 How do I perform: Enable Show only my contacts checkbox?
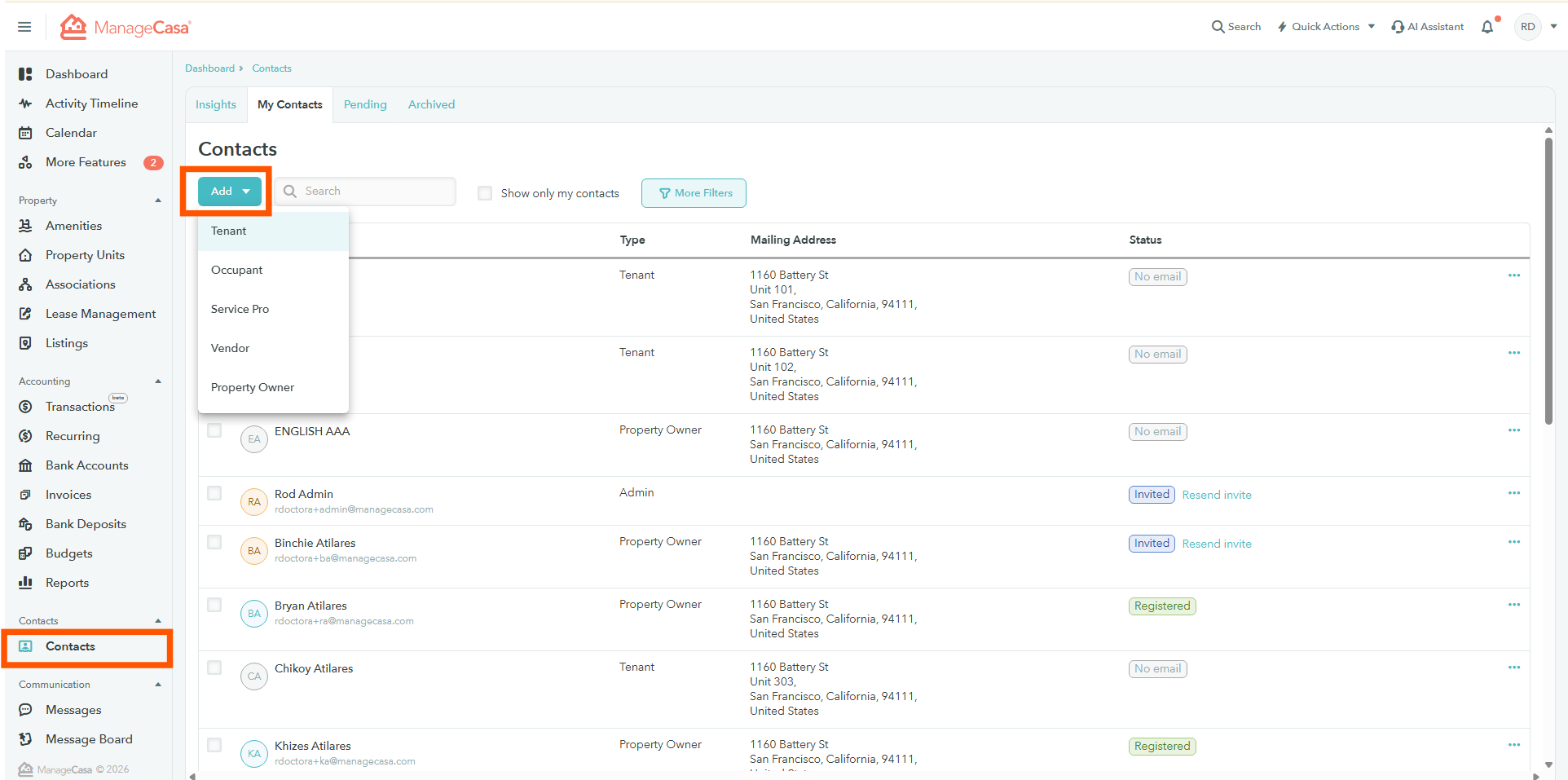click(x=485, y=193)
